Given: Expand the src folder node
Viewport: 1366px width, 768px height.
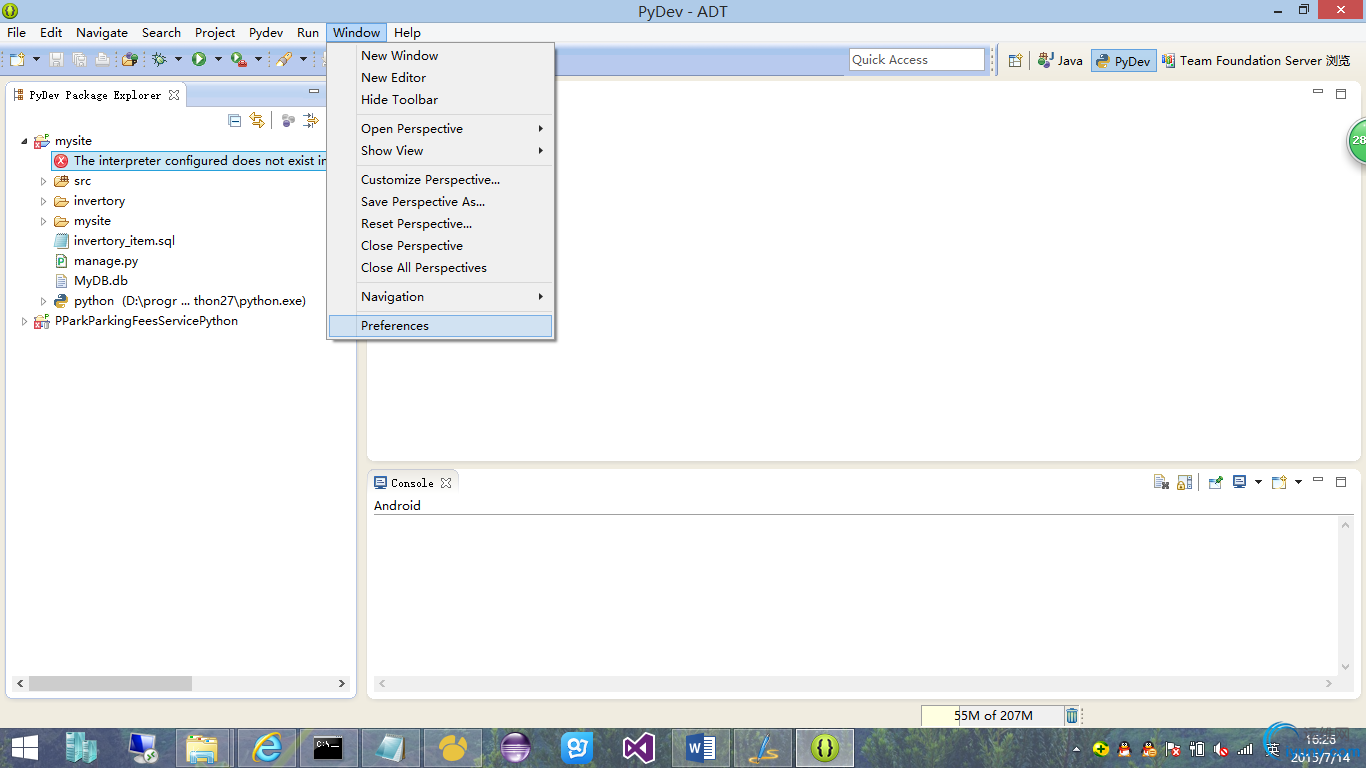Looking at the screenshot, I should coord(43,181).
